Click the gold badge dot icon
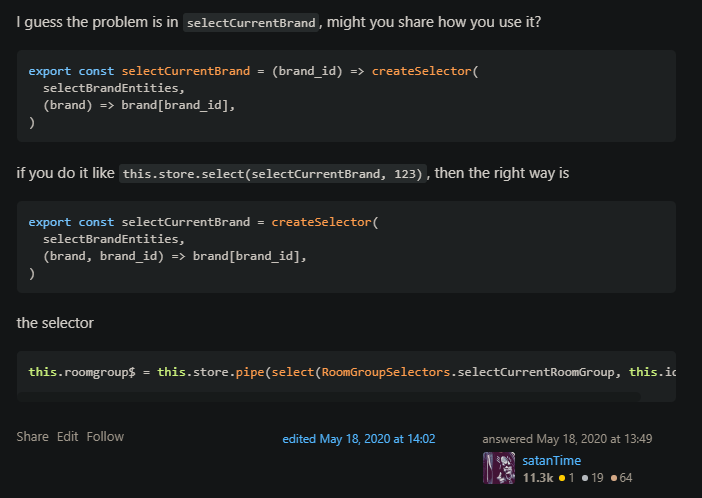702x498 pixels. tap(562, 478)
